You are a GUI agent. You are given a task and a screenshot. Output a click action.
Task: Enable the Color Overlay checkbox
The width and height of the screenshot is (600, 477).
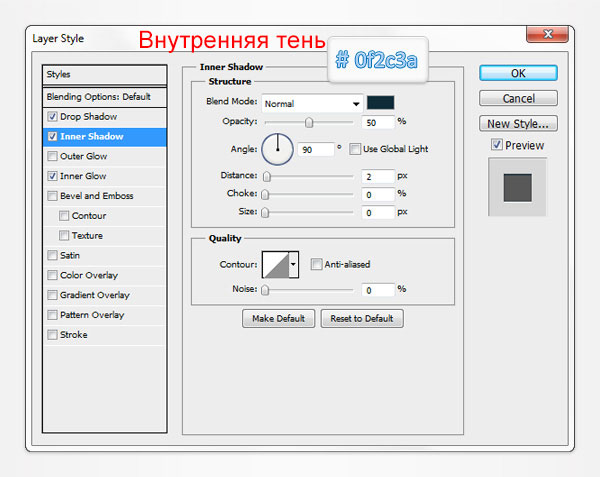(52, 275)
